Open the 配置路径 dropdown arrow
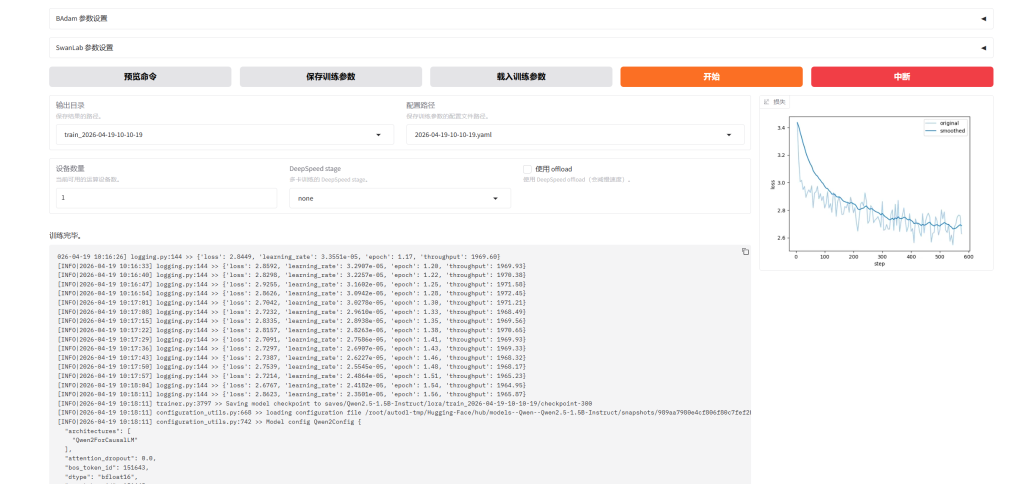 coord(729,135)
